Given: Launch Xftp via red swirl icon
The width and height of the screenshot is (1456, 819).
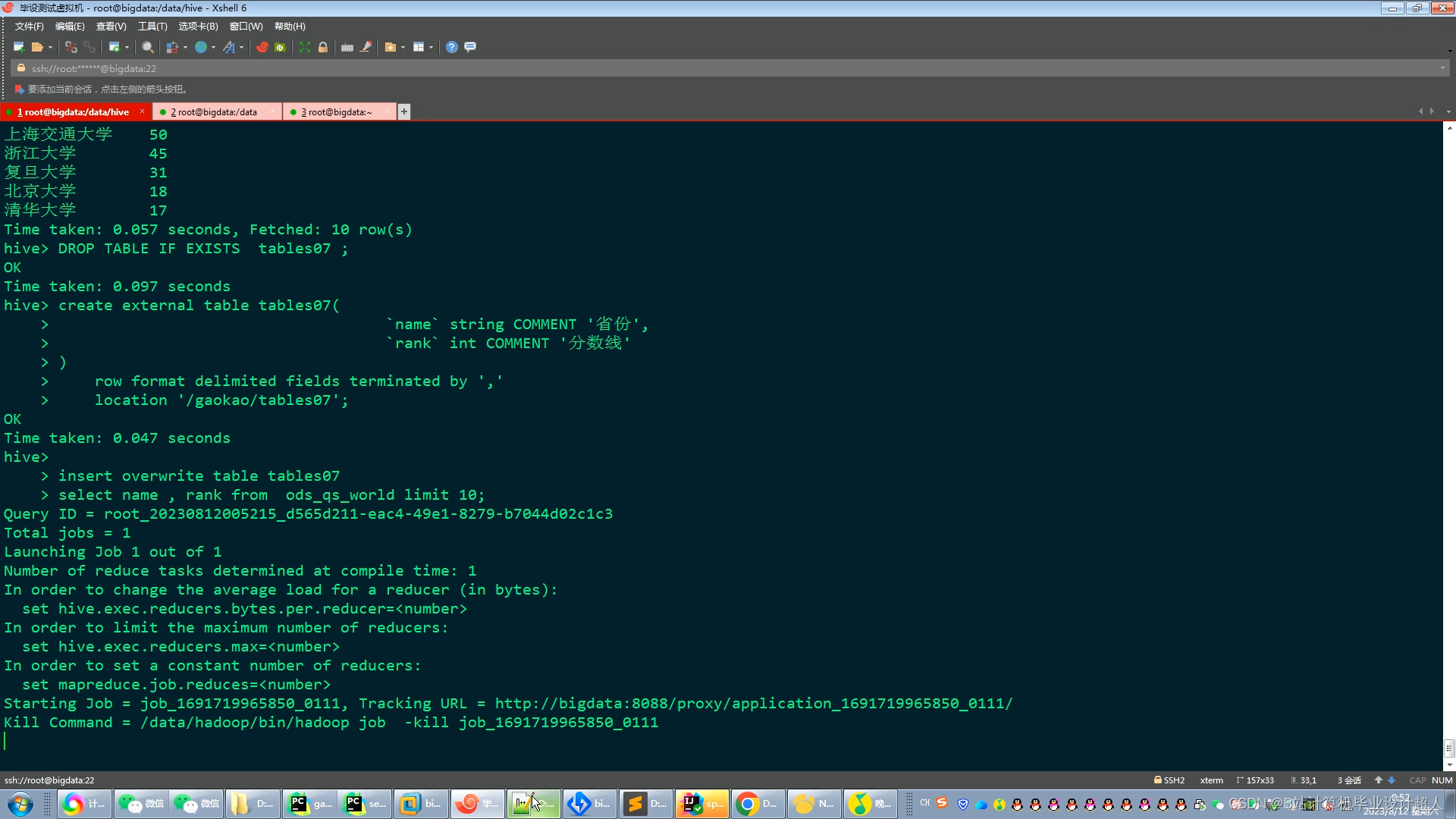Looking at the screenshot, I should (262, 47).
